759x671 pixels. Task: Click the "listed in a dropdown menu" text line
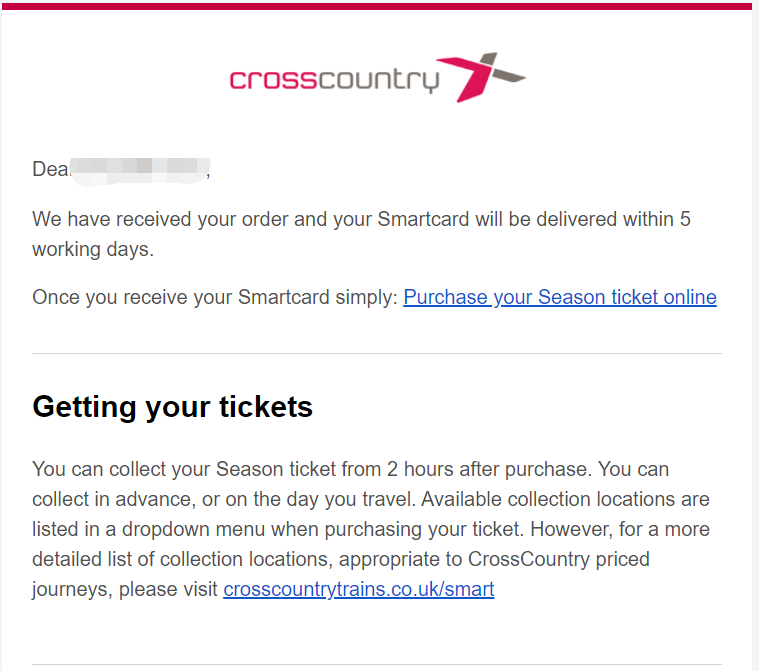point(371,529)
